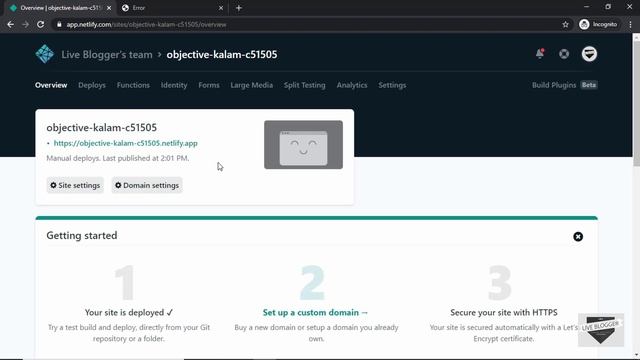Open the notifications bell
Screen dimensions: 640x360
[540, 54]
